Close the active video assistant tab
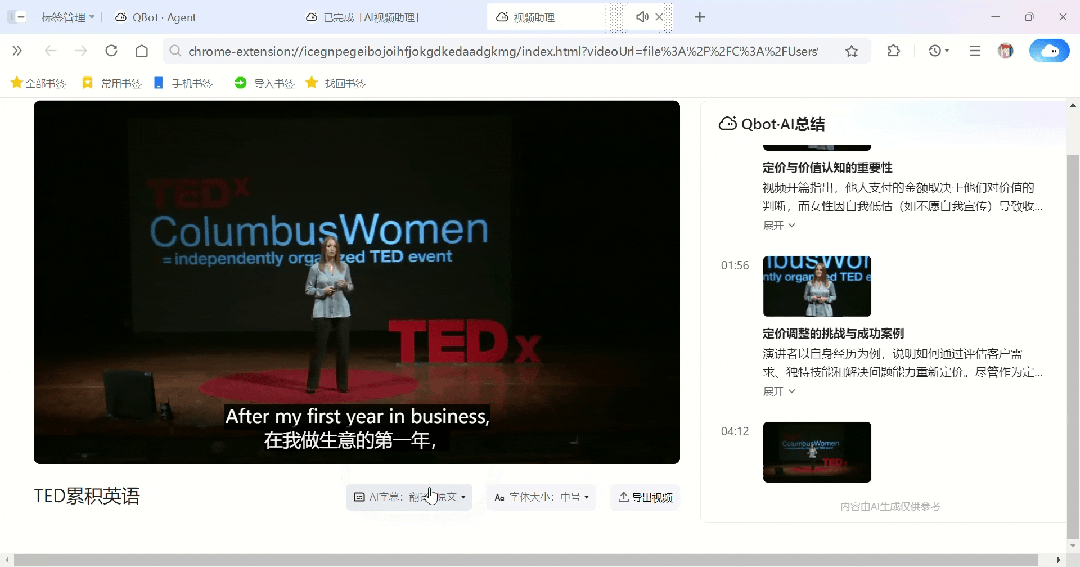The width and height of the screenshot is (1080, 567). click(659, 17)
